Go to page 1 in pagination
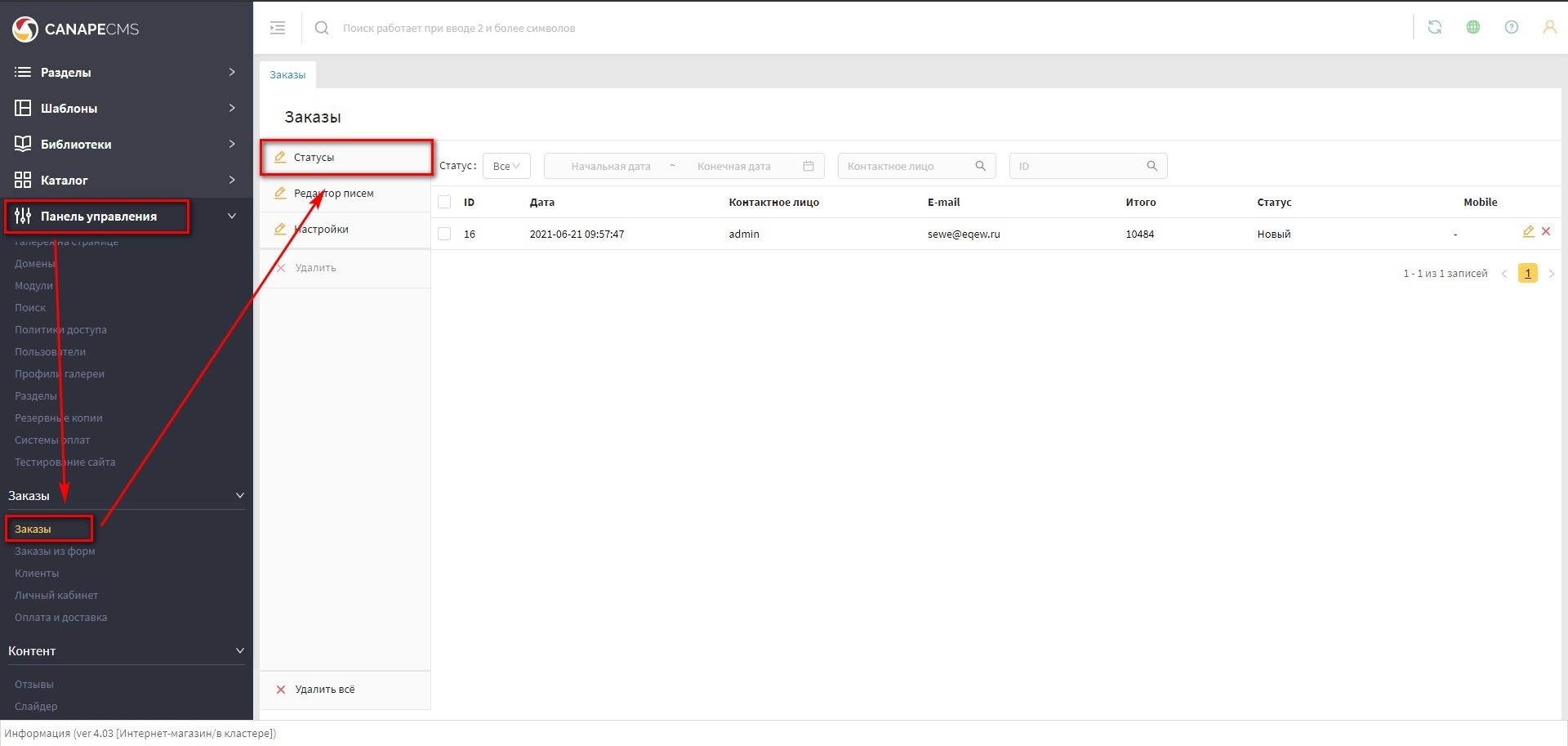The height and width of the screenshot is (746, 1568). [x=1527, y=274]
